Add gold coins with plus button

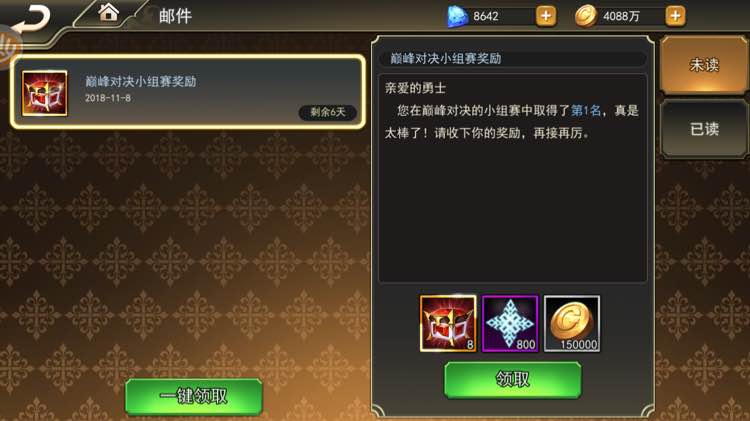pyautogui.click(x=675, y=16)
